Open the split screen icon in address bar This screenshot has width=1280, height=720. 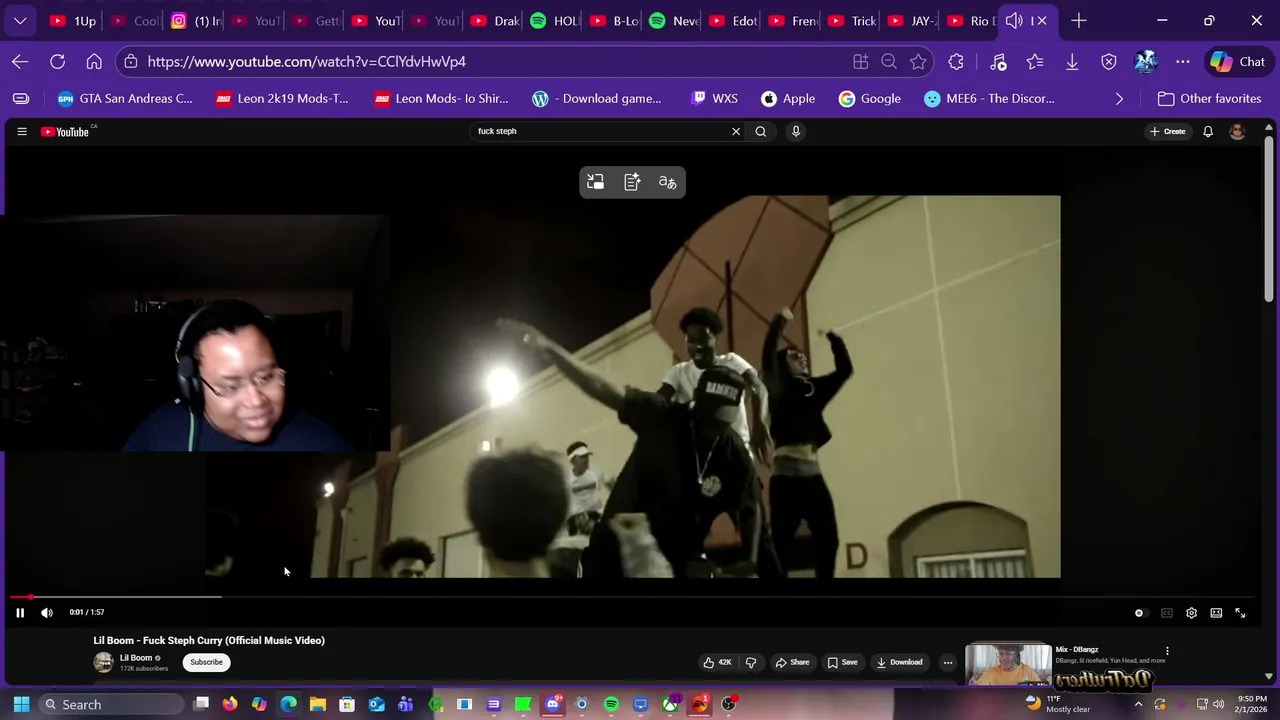861,62
